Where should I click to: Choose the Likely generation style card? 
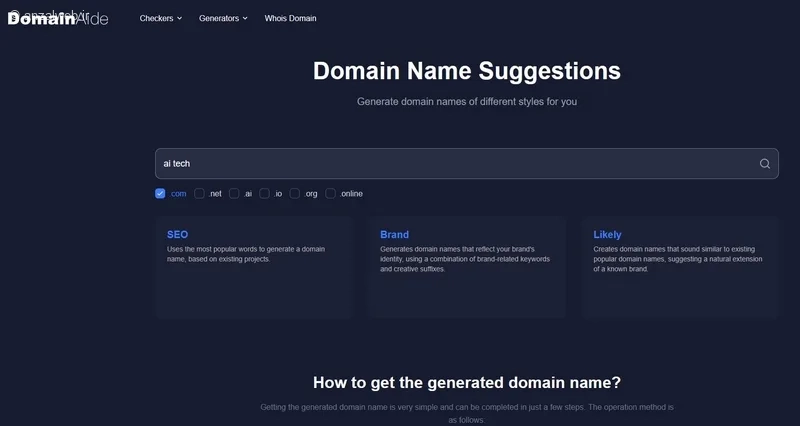(680, 267)
